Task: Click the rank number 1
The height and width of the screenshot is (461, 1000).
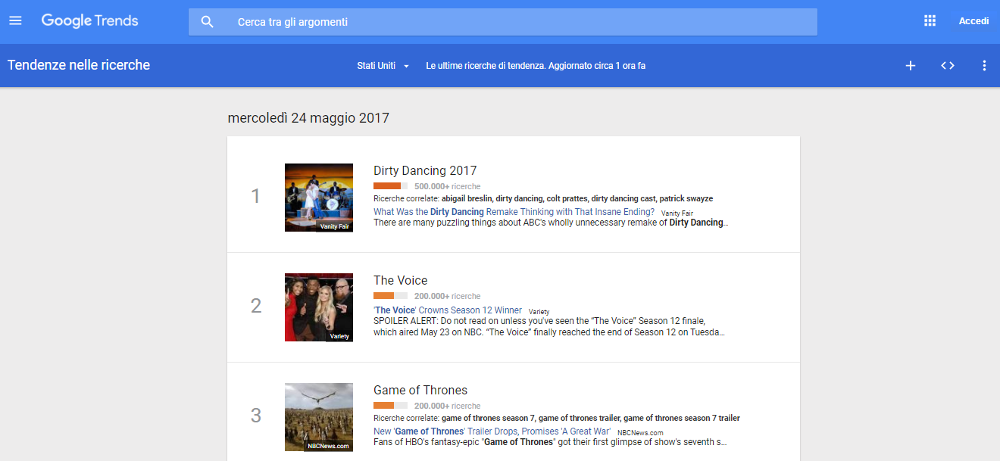Action: pos(256,196)
